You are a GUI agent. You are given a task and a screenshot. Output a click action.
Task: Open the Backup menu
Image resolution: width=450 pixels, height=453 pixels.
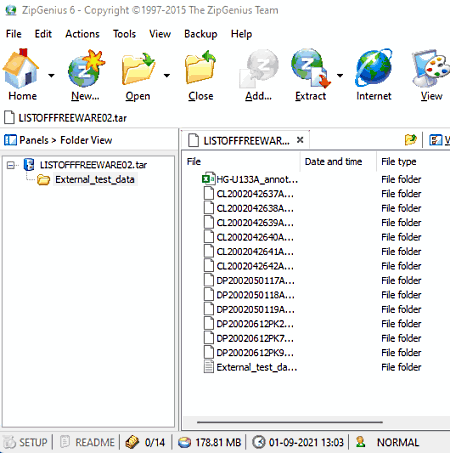(x=201, y=34)
